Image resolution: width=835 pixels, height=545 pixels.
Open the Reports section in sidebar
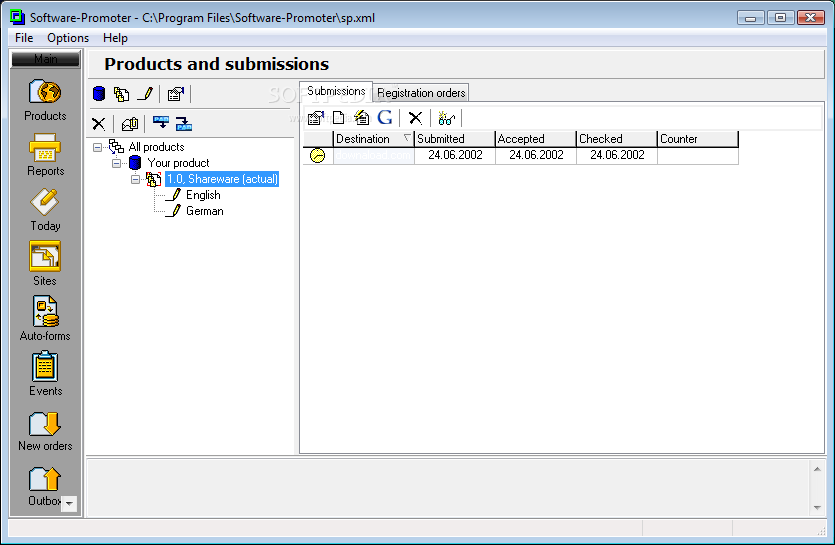[x=45, y=155]
